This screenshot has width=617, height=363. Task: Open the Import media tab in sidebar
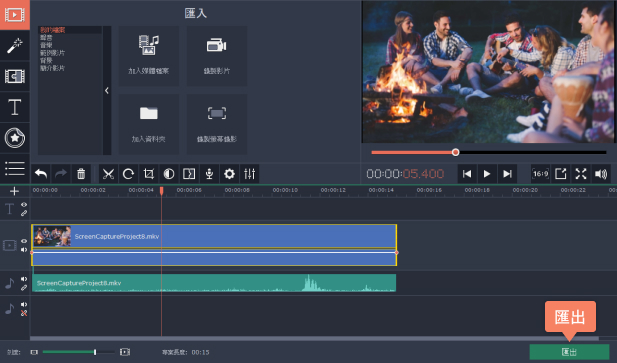(15, 15)
